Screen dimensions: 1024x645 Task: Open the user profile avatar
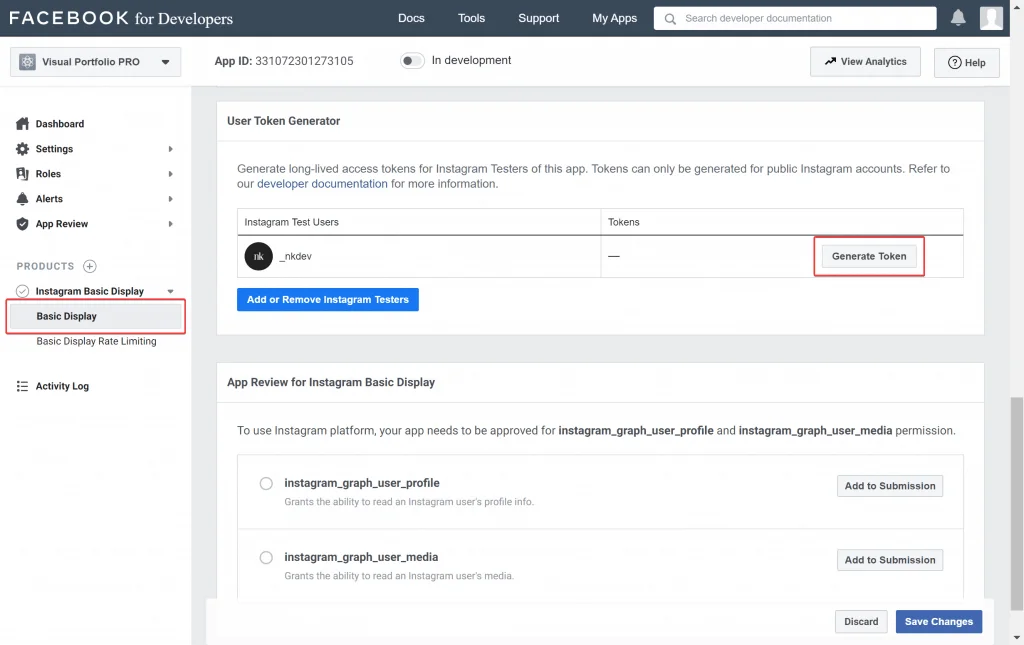[991, 18]
